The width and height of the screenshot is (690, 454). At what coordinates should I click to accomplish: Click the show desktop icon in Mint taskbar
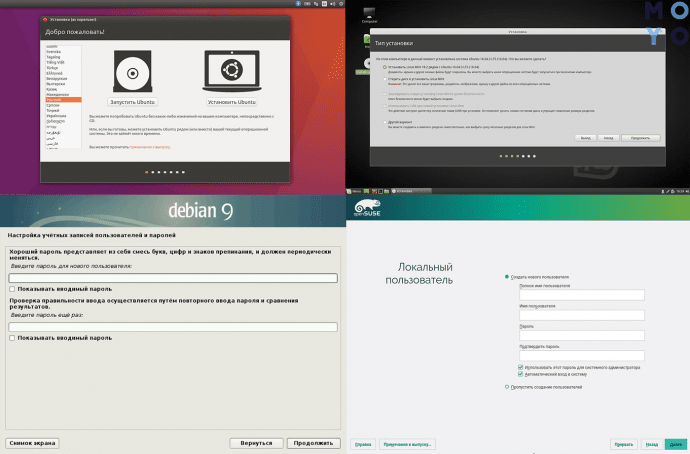coord(366,191)
